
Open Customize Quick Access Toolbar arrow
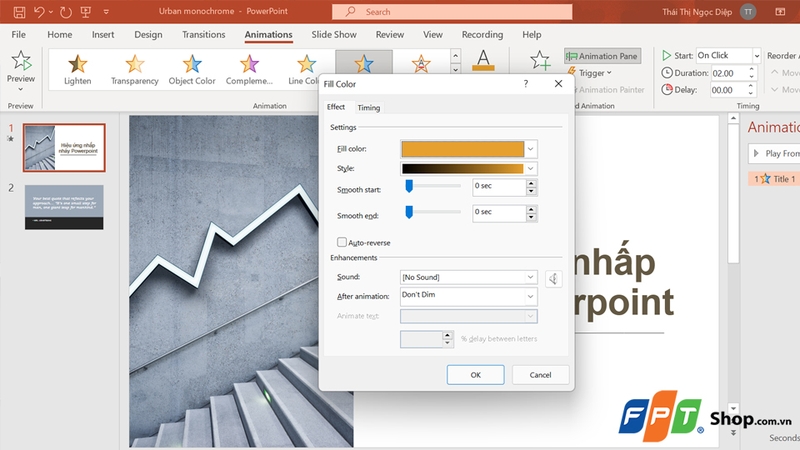tap(106, 12)
